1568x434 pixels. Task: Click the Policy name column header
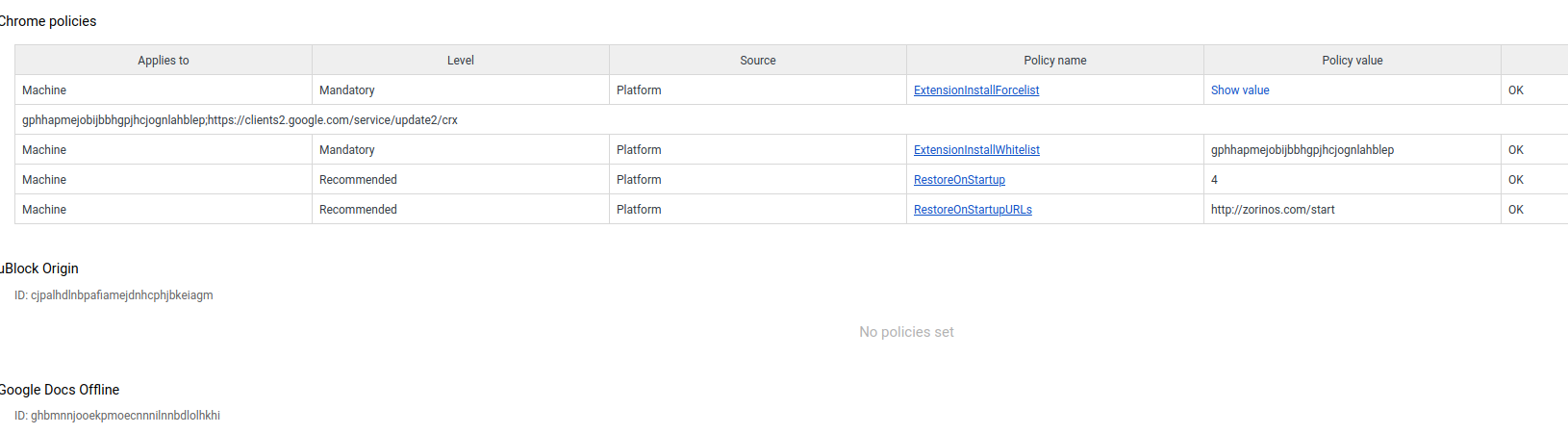click(1054, 61)
